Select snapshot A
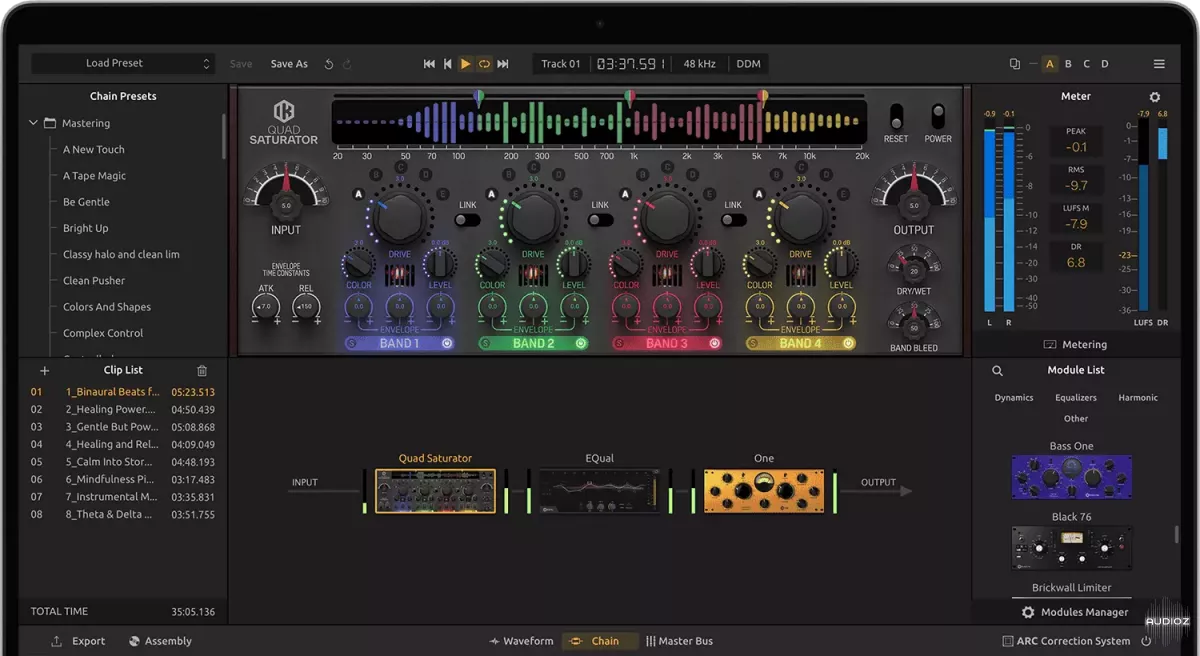Viewport: 1200px width, 656px height. click(x=1049, y=64)
